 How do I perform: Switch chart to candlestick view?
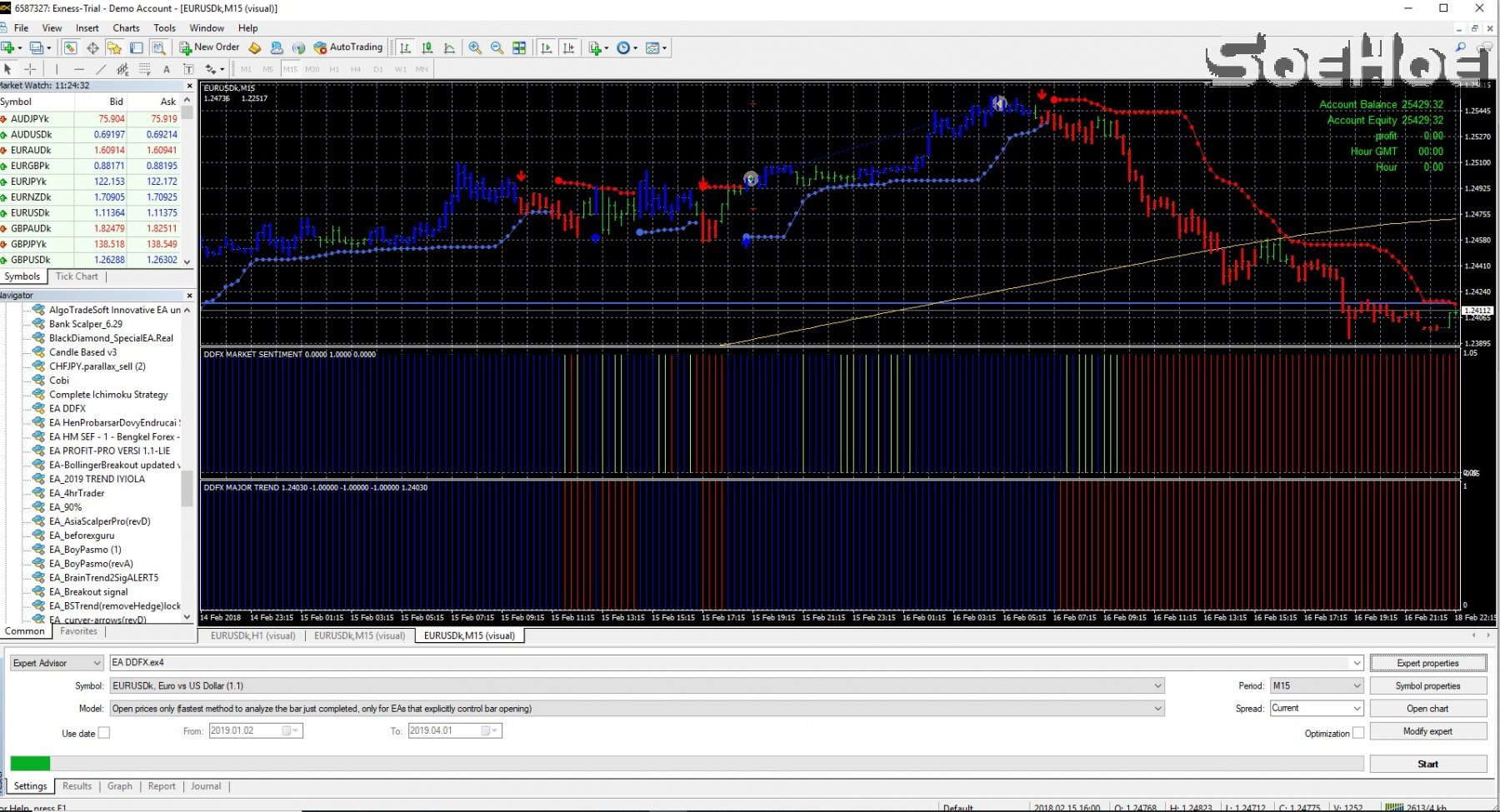427,48
